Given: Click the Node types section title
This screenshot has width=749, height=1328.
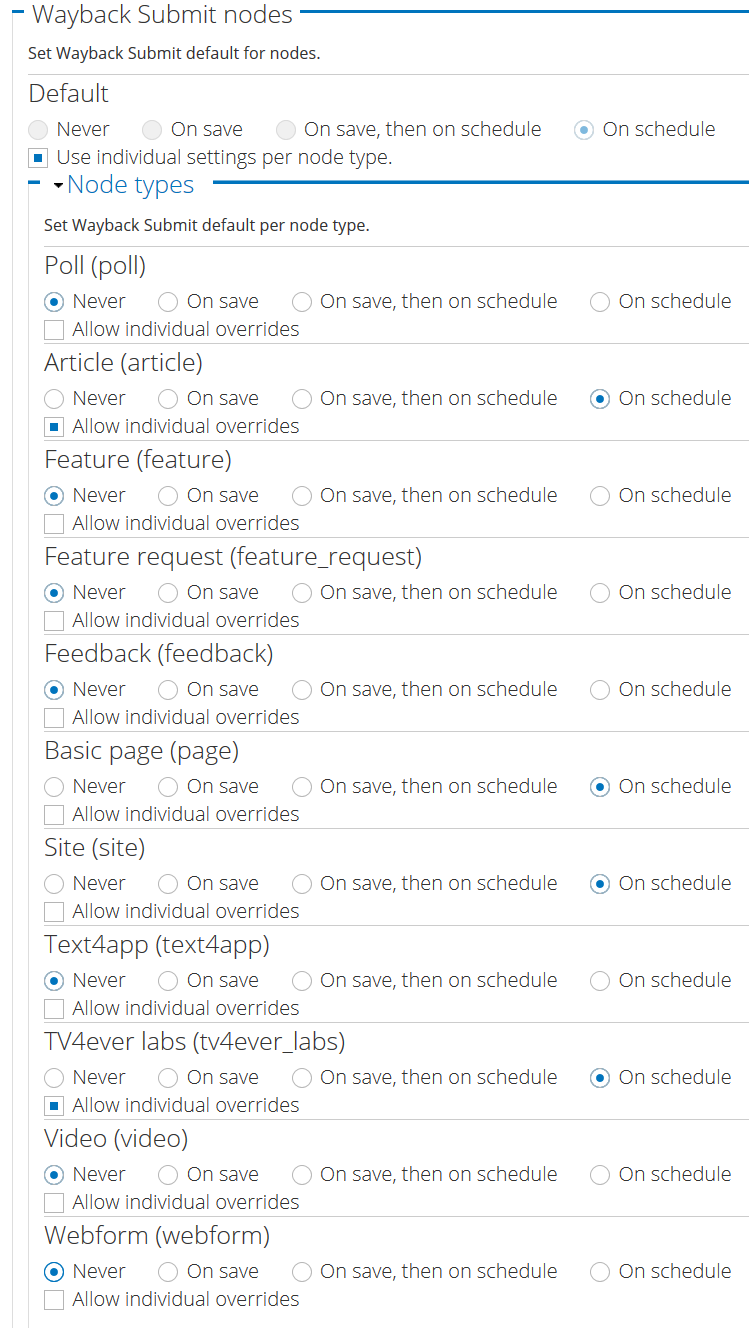Looking at the screenshot, I should click(130, 184).
